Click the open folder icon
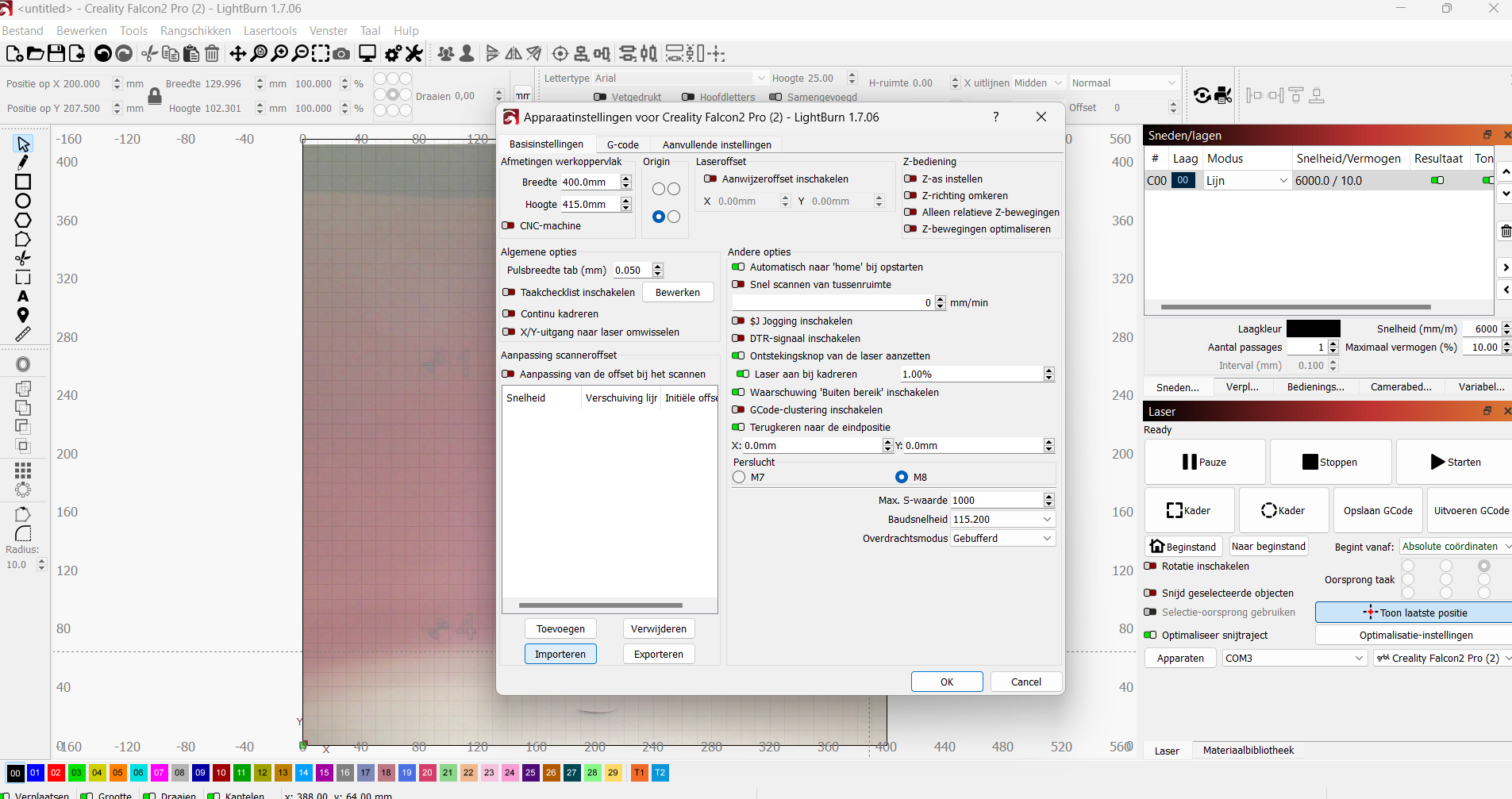 [x=35, y=53]
